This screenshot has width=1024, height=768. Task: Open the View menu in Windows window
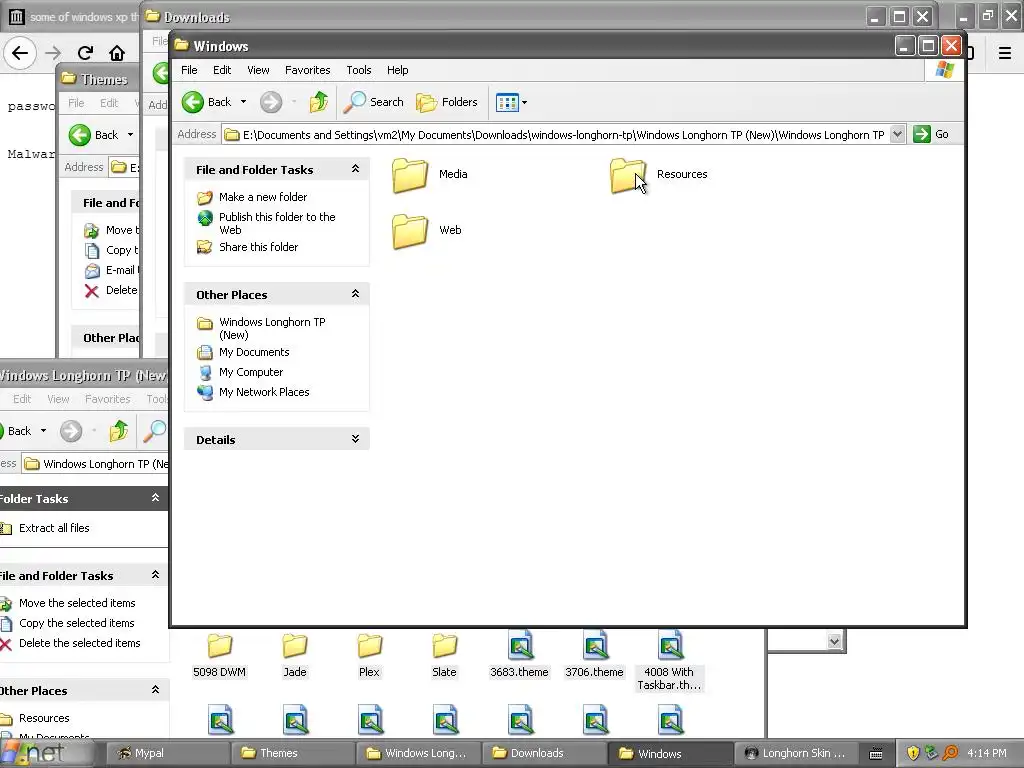click(258, 70)
